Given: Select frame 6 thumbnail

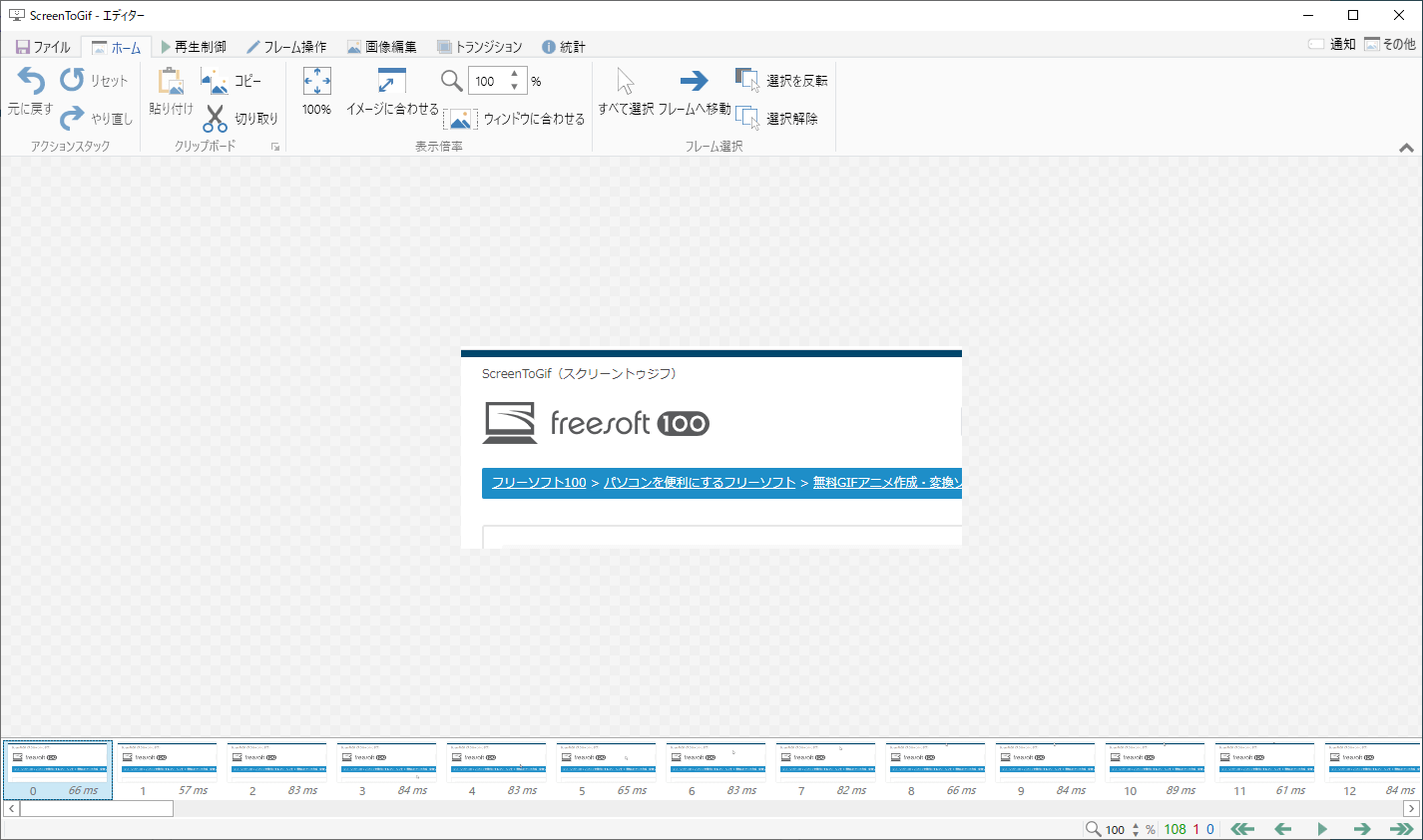Looking at the screenshot, I should tap(716, 770).
